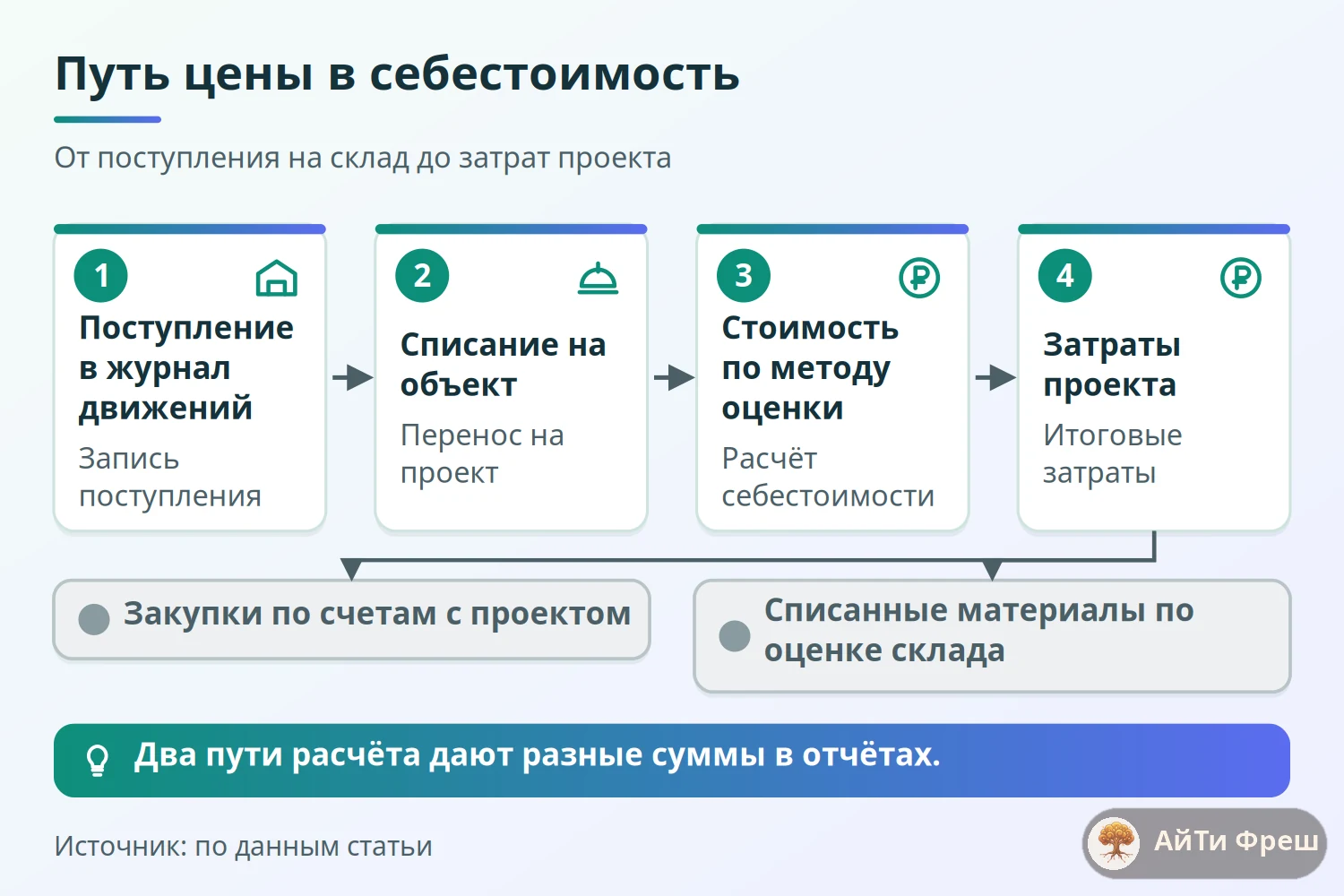Click the ruble icon in Затраты проекта card
The image size is (1344, 896).
(1241, 278)
